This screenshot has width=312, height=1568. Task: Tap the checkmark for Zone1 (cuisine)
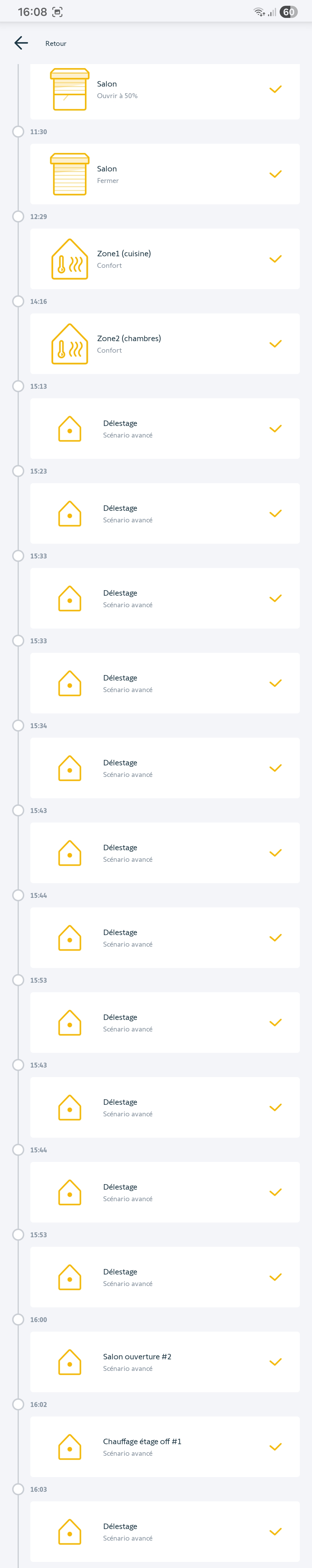pyautogui.click(x=275, y=259)
